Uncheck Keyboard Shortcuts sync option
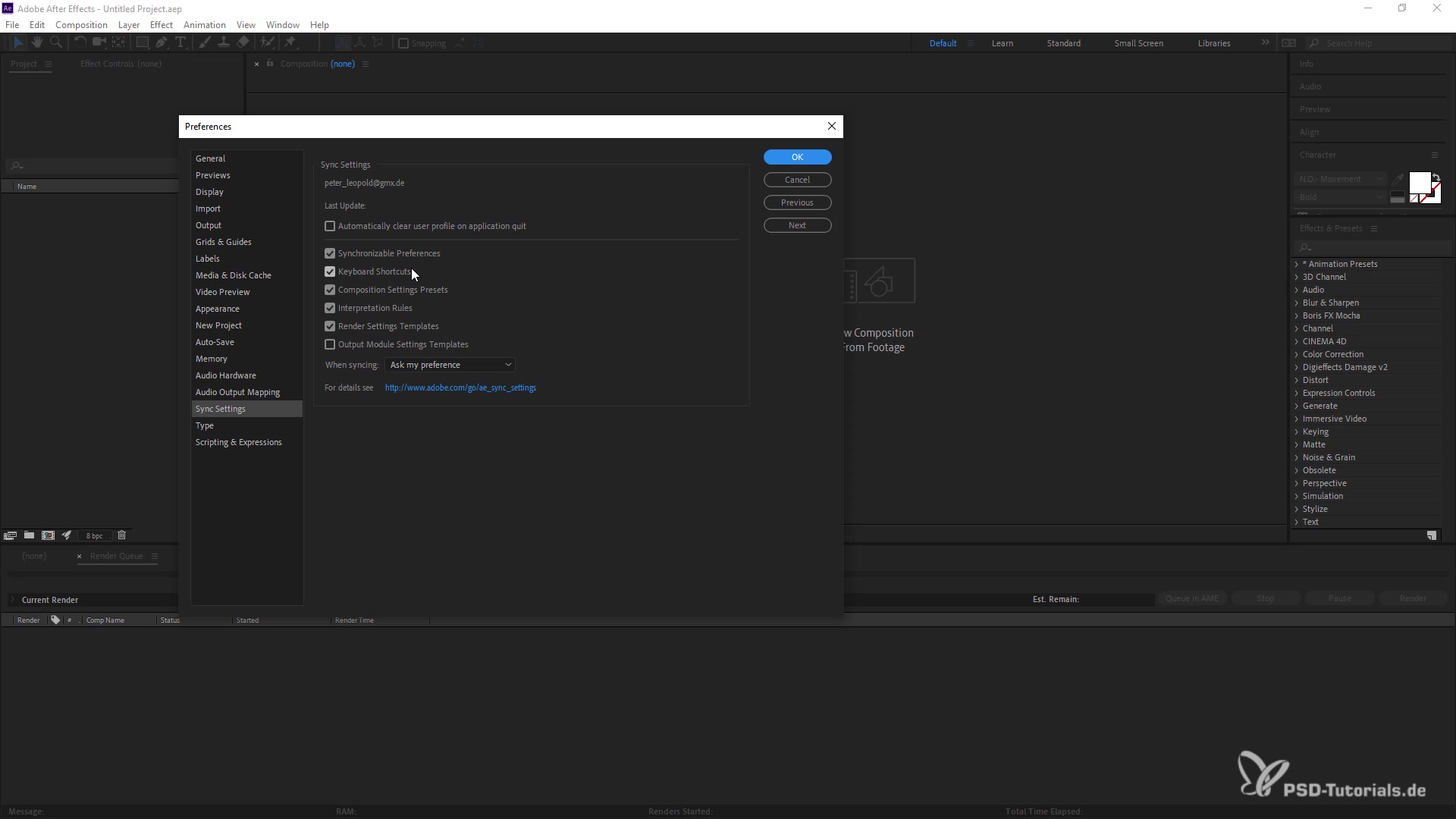Screen dimensions: 1456x819 pyautogui.click(x=330, y=271)
